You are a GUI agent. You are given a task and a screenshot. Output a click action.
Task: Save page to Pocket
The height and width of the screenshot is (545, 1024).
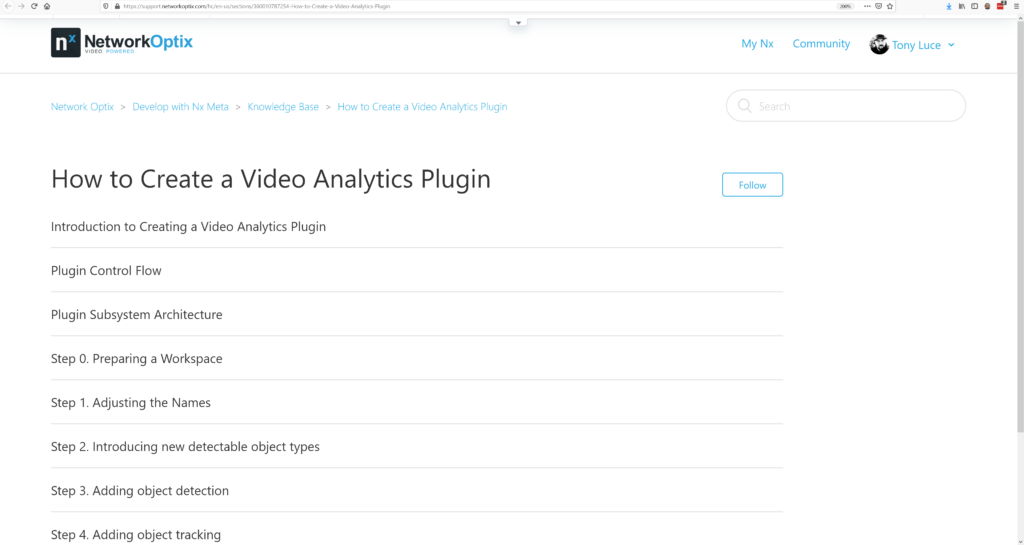point(878,6)
